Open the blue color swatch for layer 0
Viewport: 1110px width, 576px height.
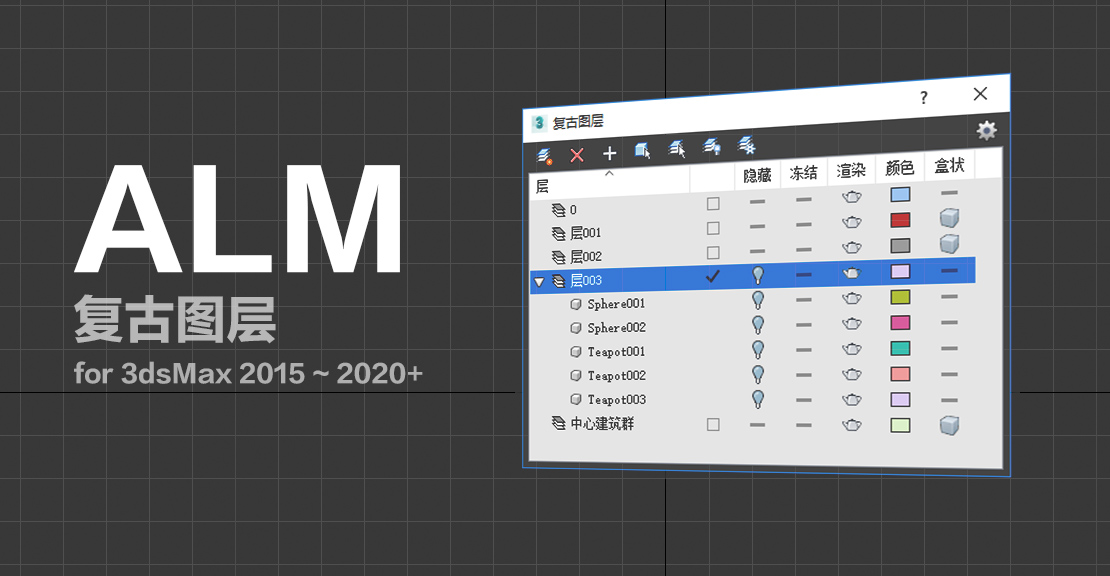pos(900,195)
